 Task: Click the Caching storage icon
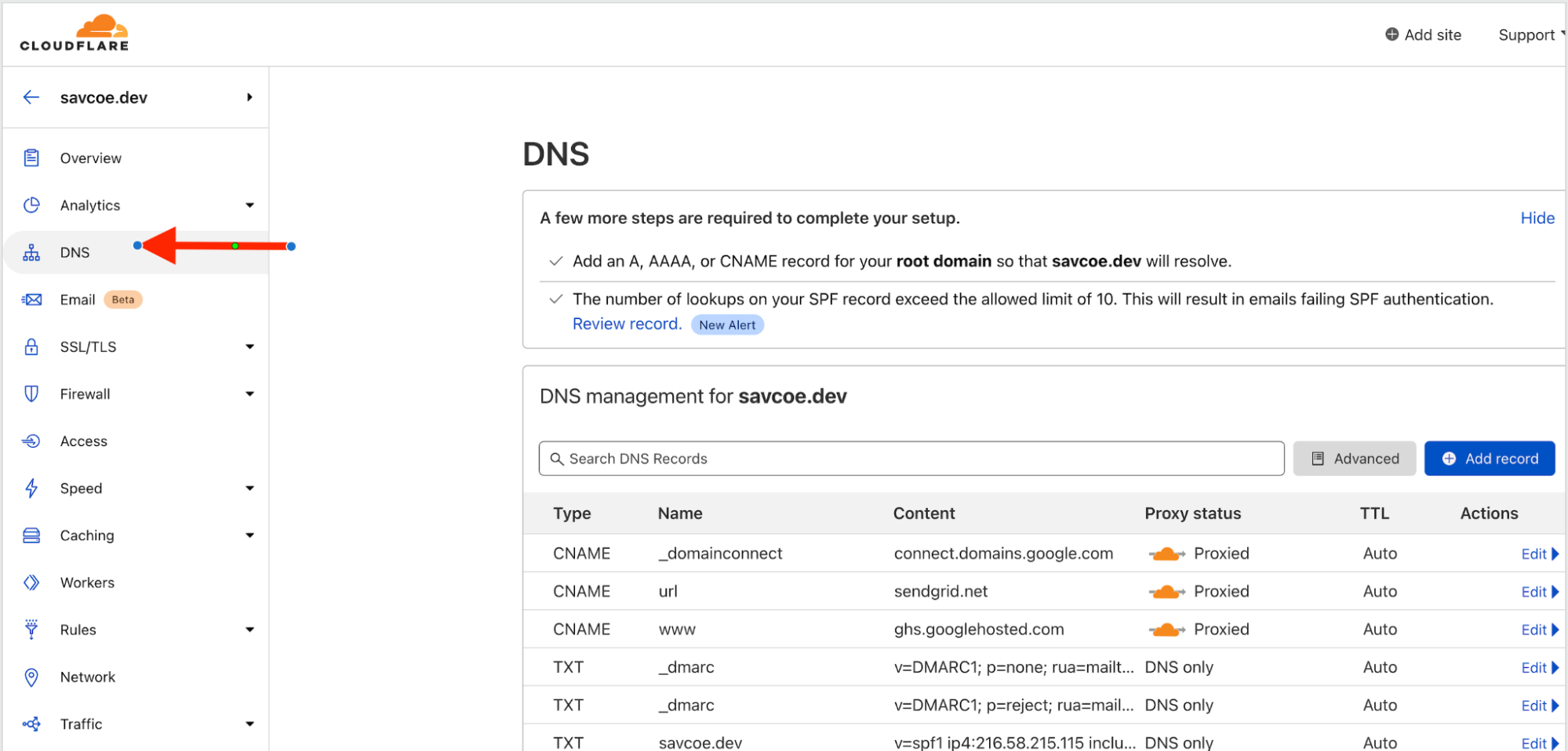31,535
